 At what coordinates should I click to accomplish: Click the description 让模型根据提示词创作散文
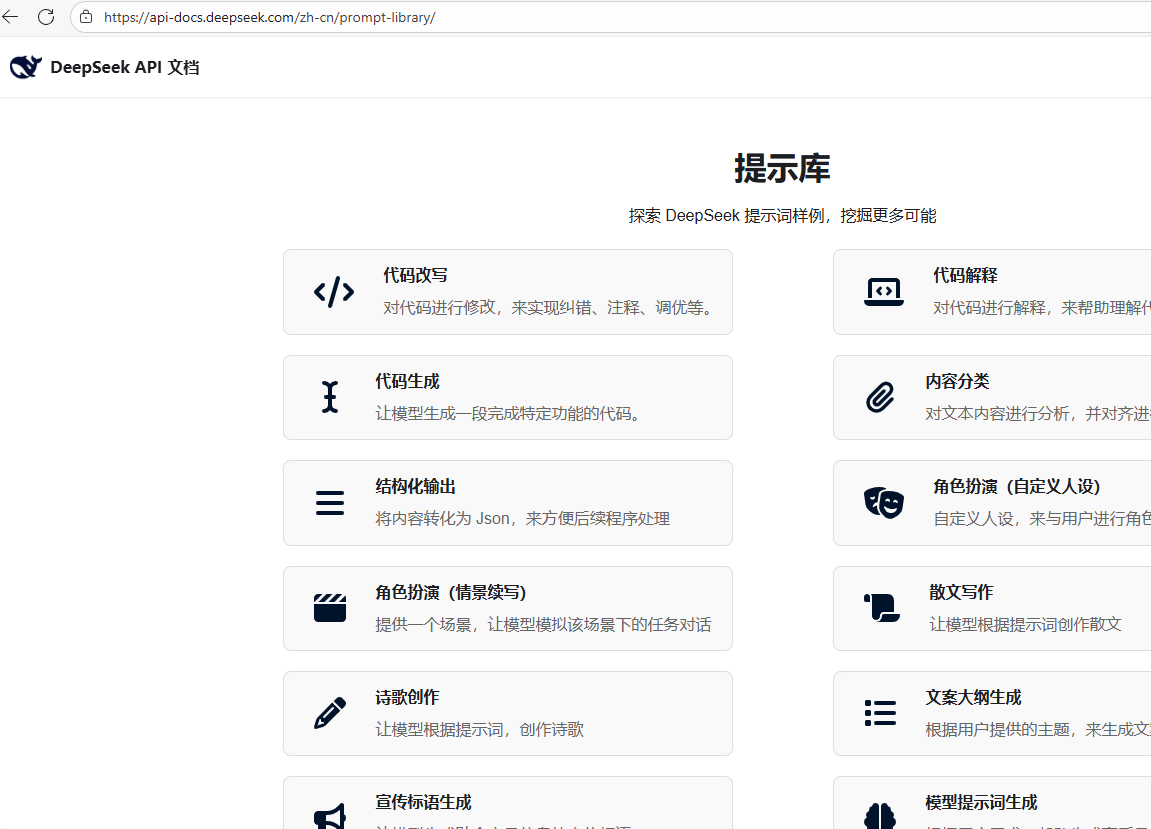(1025, 624)
